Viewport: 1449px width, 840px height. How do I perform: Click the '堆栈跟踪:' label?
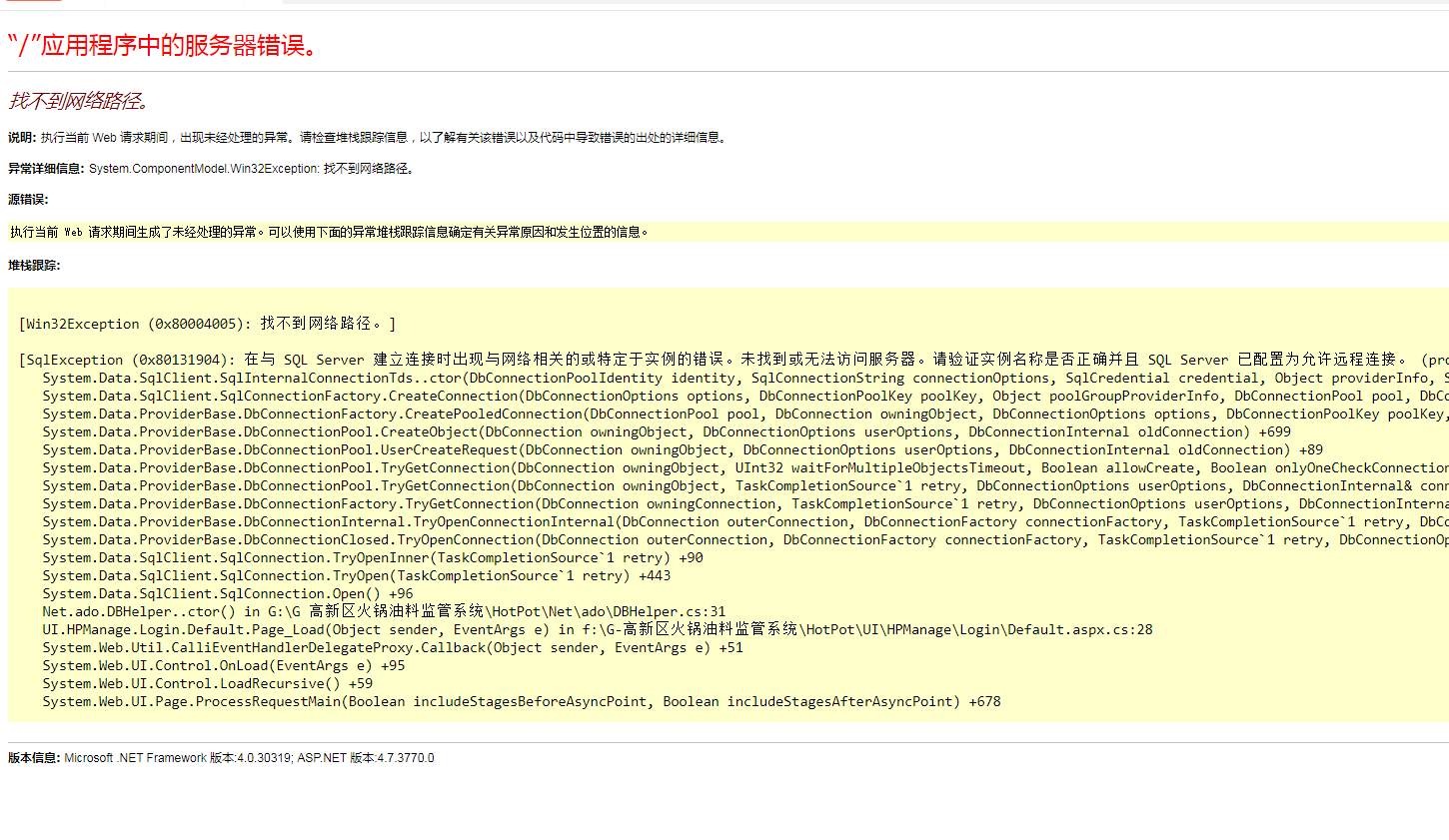(34, 266)
